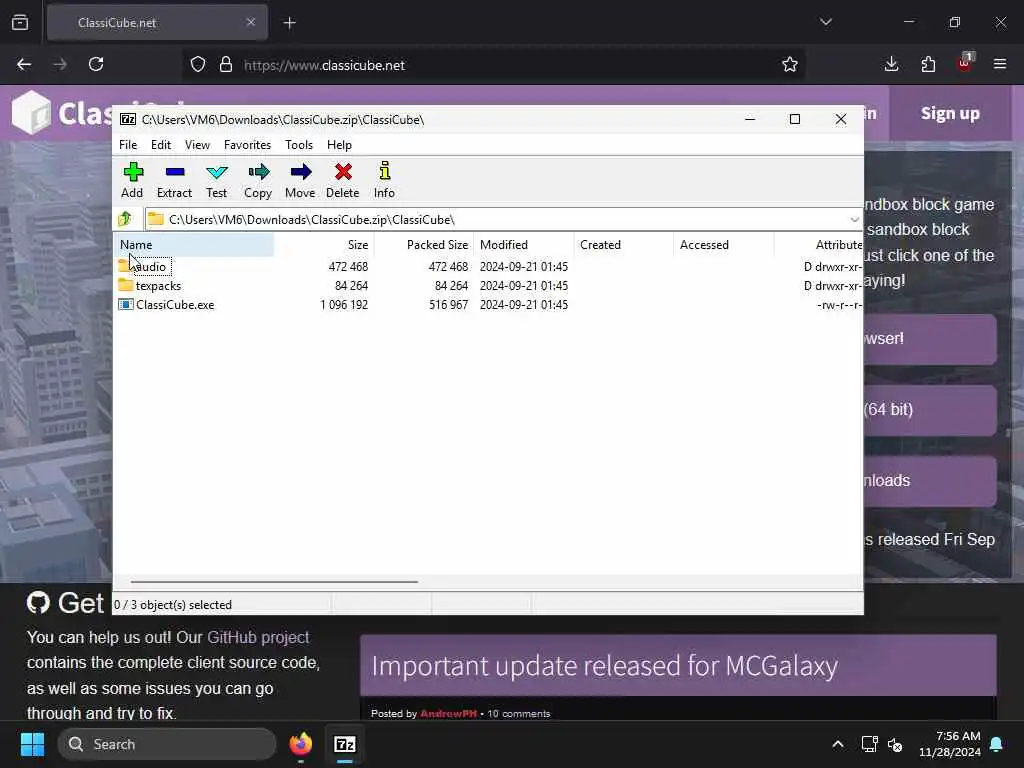This screenshot has height=768, width=1024.
Task: Click the site padlock icon
Action: 226,65
